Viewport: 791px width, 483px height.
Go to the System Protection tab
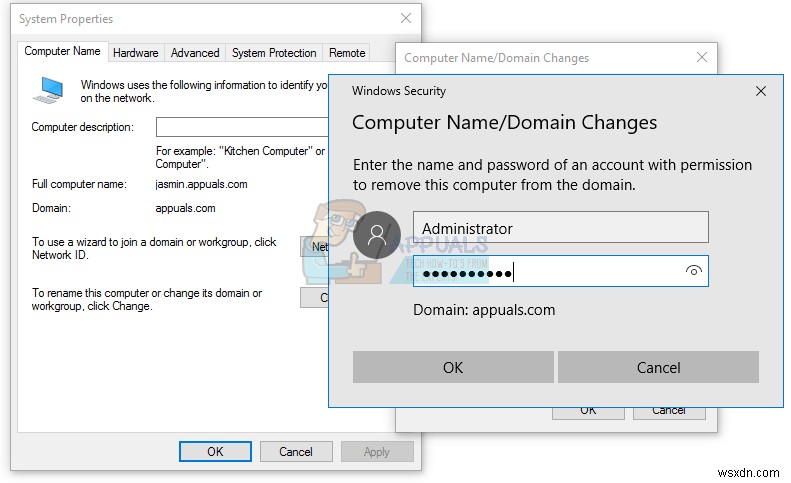[274, 53]
